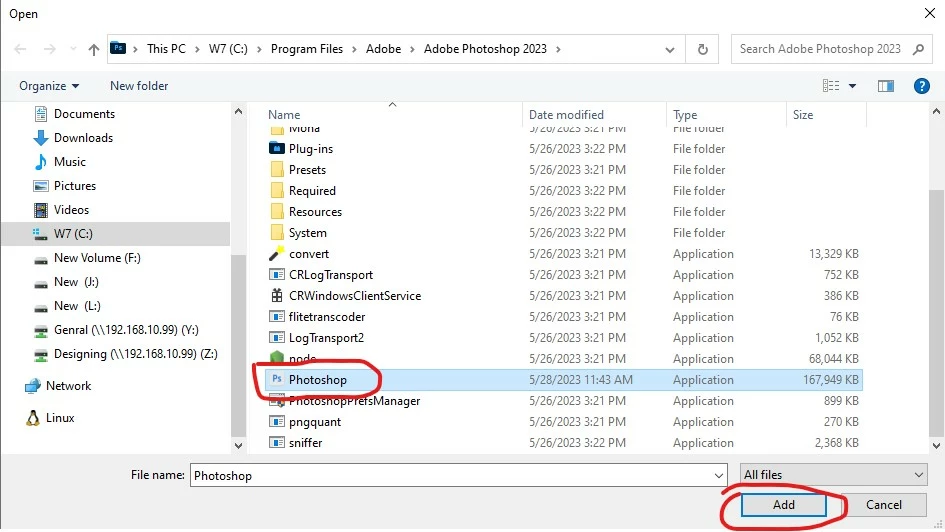Click navigation pane scroll down arrow
The image size is (945, 532).
[x=239, y=446]
